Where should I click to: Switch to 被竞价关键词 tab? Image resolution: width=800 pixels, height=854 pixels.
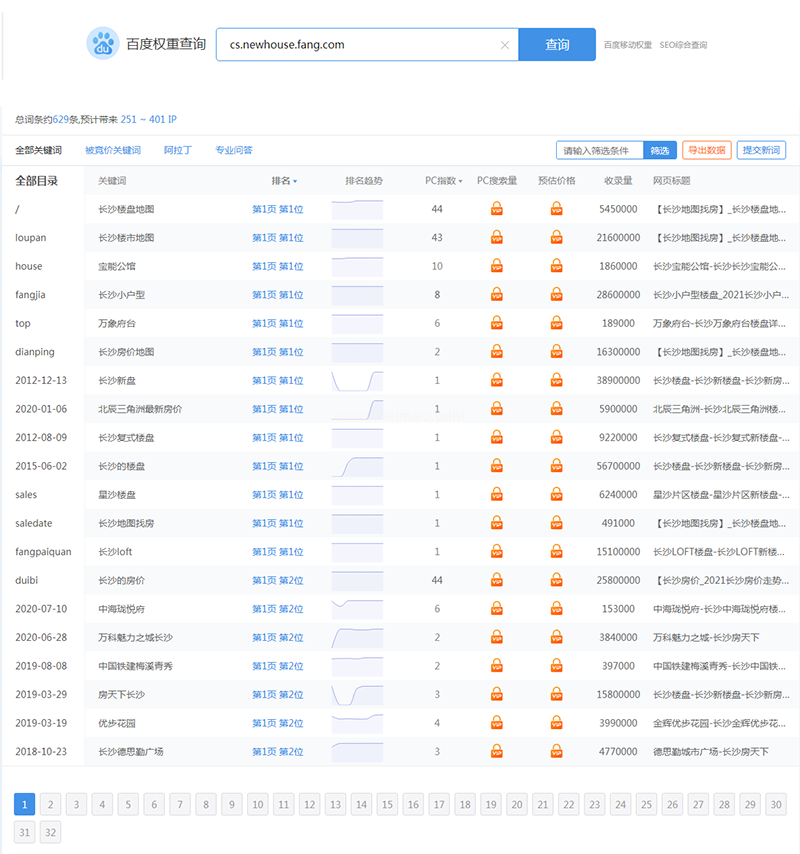113,151
